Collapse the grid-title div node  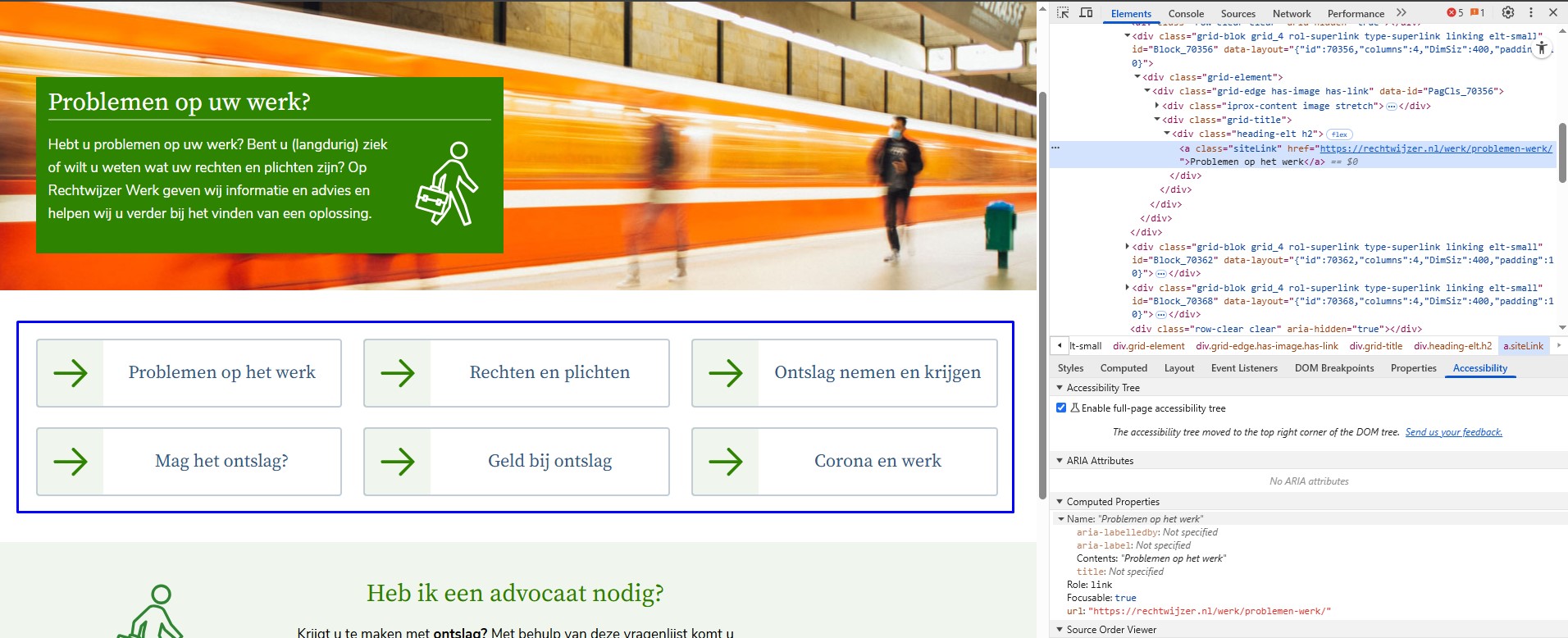point(1157,120)
